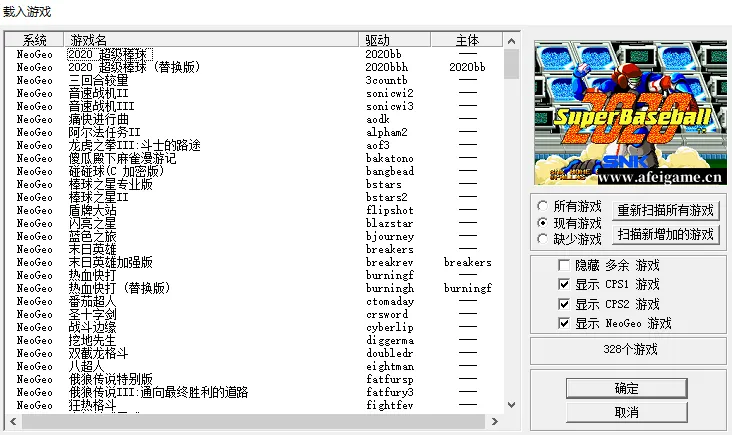
Task: Select the 所有游戏 radio option
Action: (542, 207)
